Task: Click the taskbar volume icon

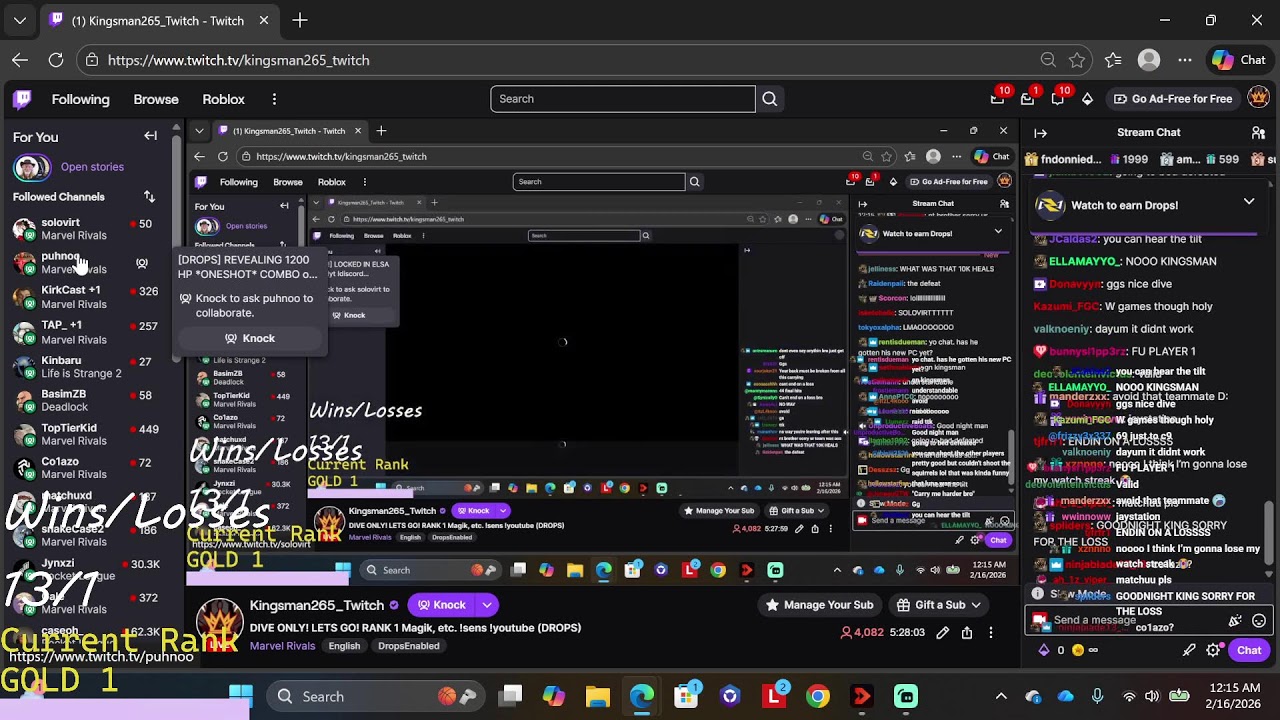Action: pyautogui.click(x=1152, y=696)
